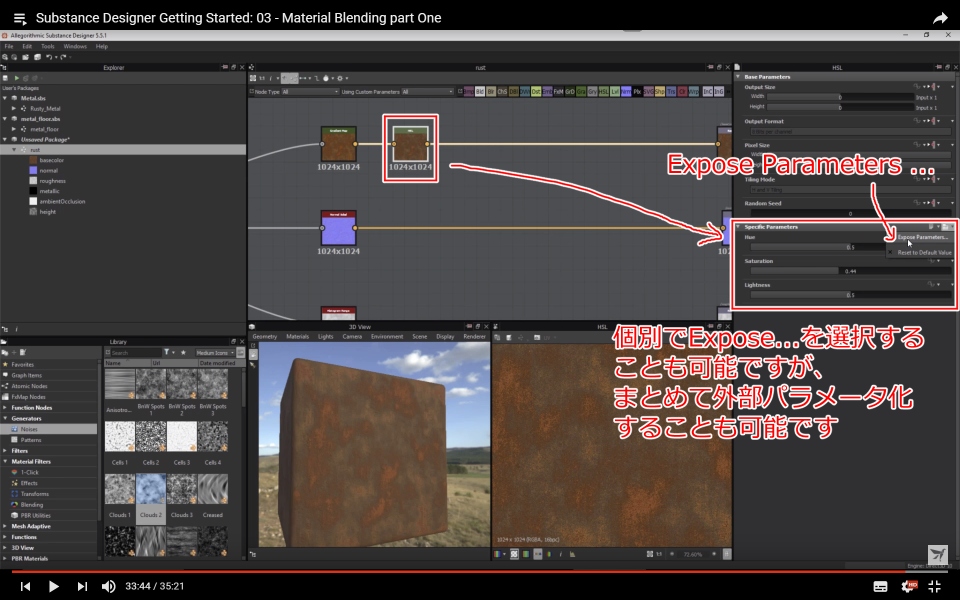Go to the previous video
The image size is (960, 600).
[25, 587]
